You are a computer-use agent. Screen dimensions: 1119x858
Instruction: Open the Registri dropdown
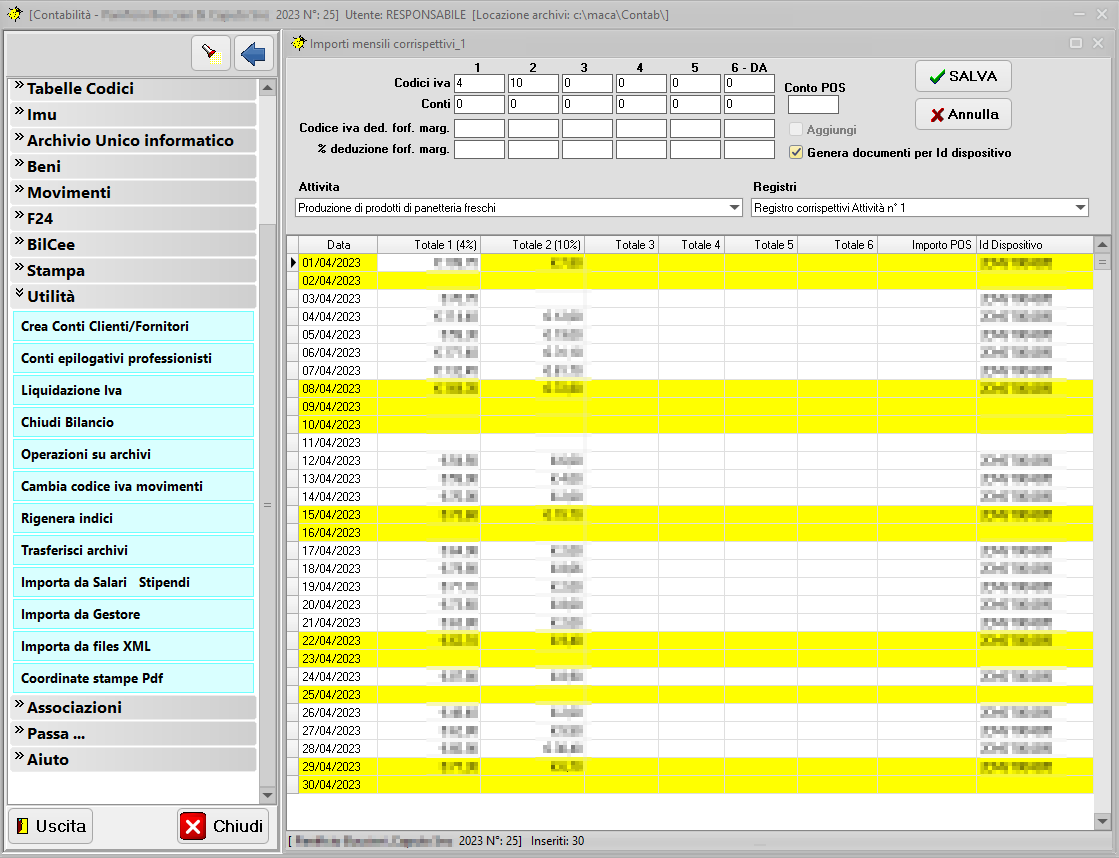(x=1080, y=208)
